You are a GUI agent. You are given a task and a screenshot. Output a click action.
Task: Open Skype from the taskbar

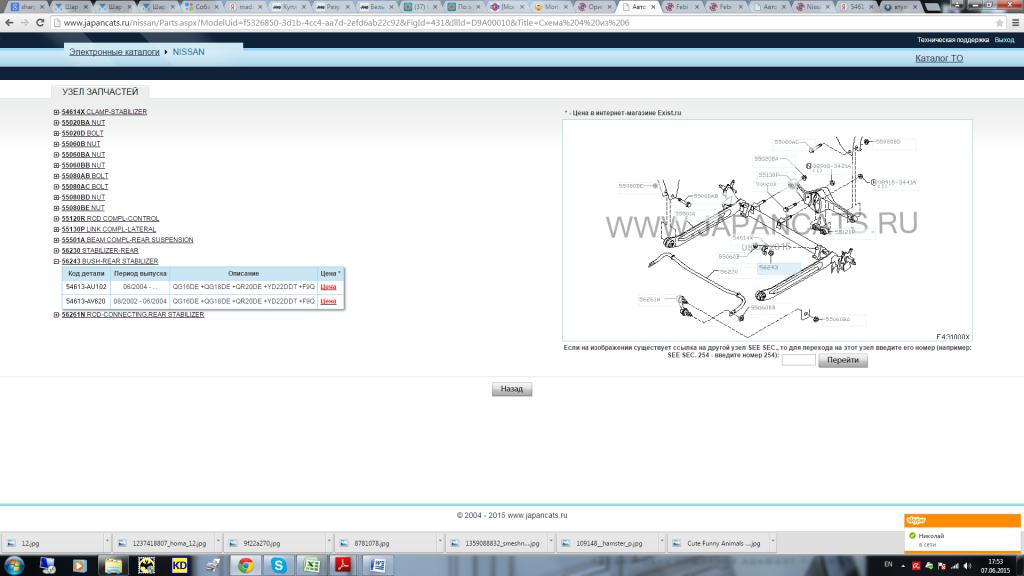[279, 566]
